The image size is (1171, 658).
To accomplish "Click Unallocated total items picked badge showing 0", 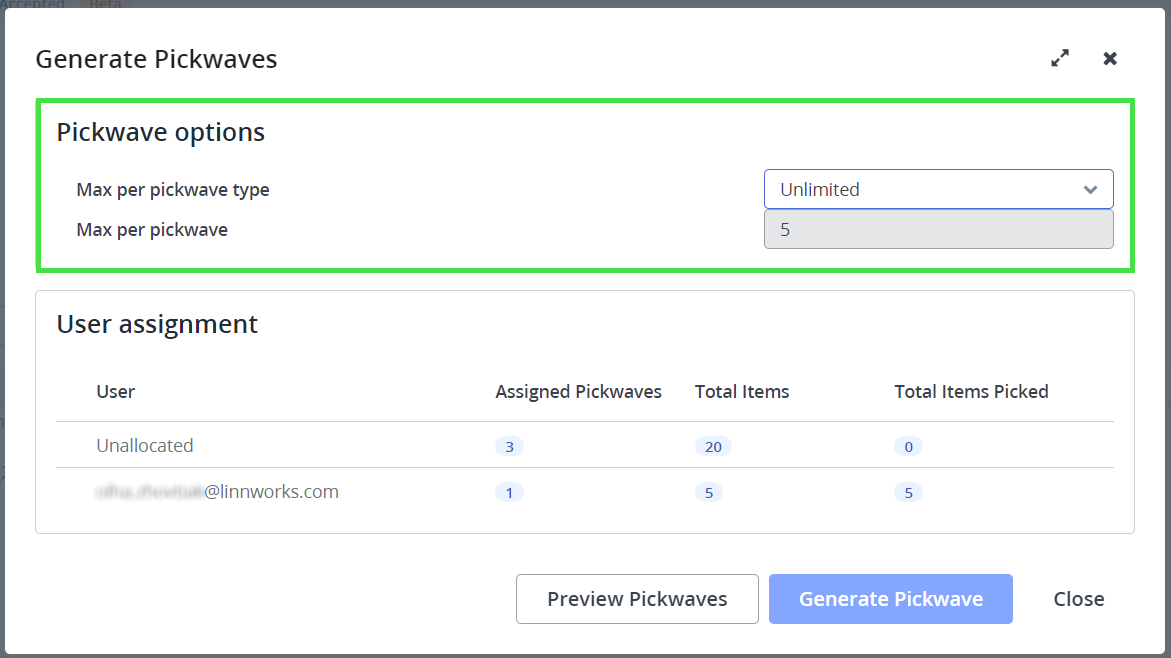I will pyautogui.click(x=908, y=447).
